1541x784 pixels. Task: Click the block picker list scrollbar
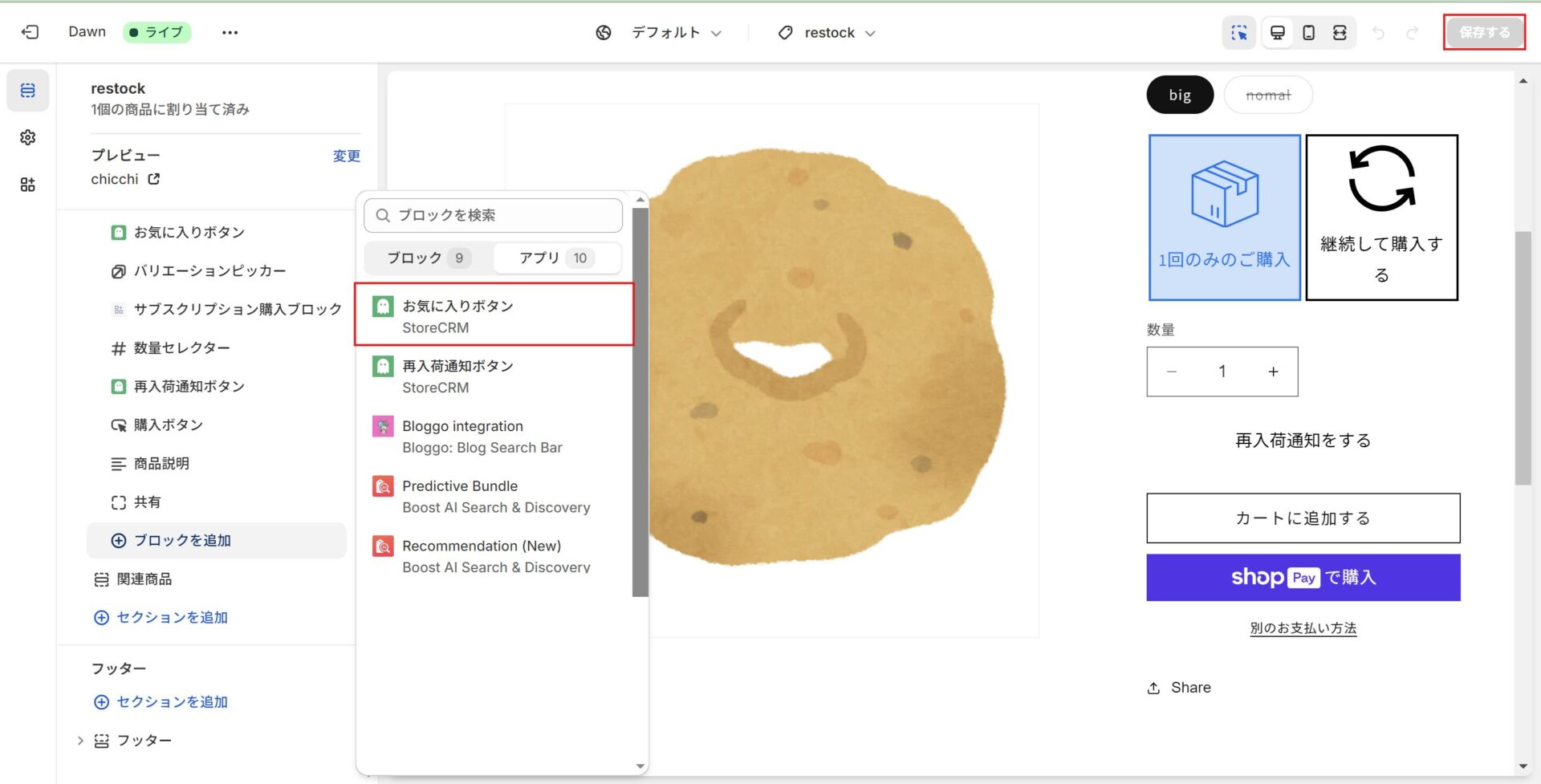tap(640, 401)
